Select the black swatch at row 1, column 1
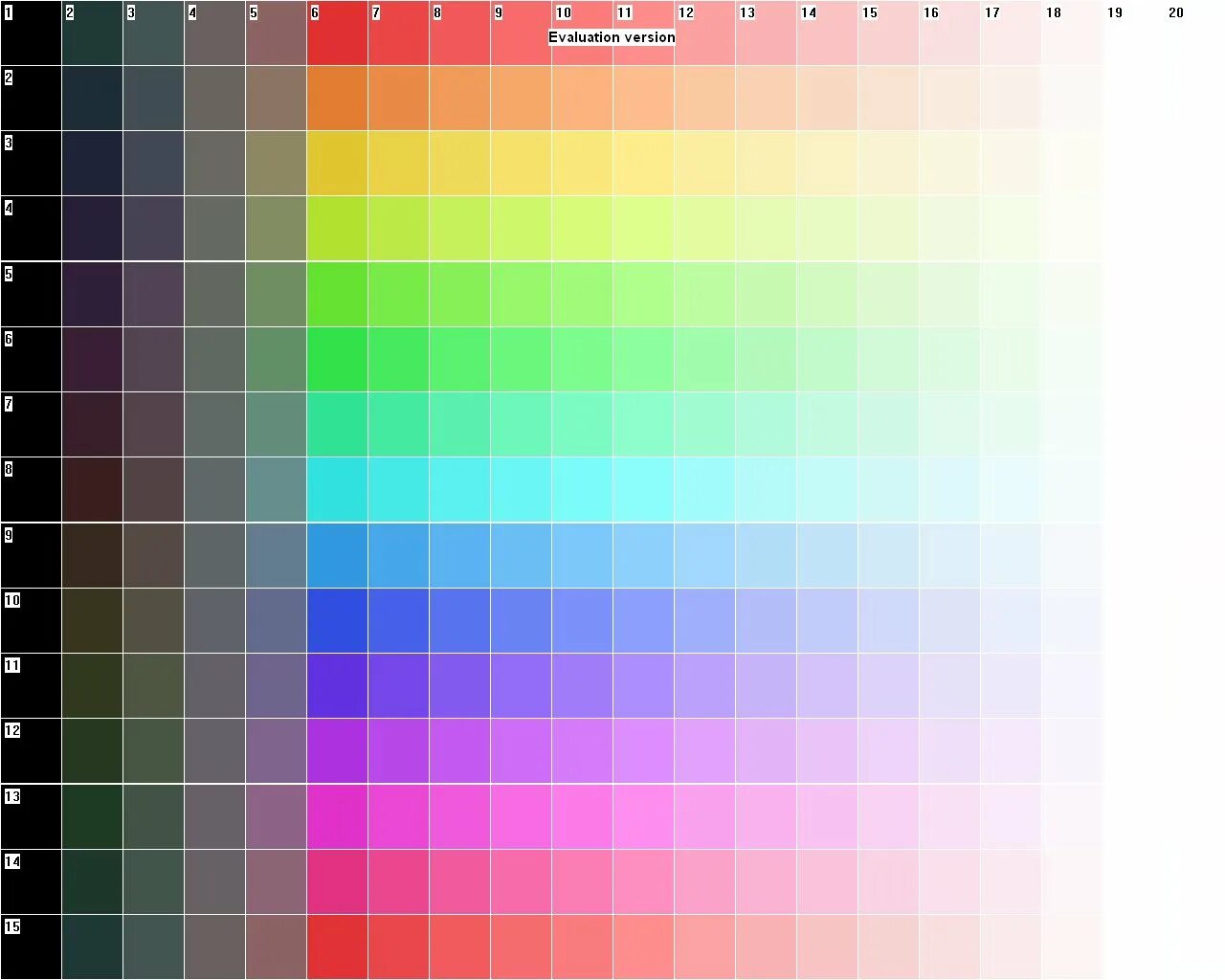The height and width of the screenshot is (980, 1225). [31, 33]
